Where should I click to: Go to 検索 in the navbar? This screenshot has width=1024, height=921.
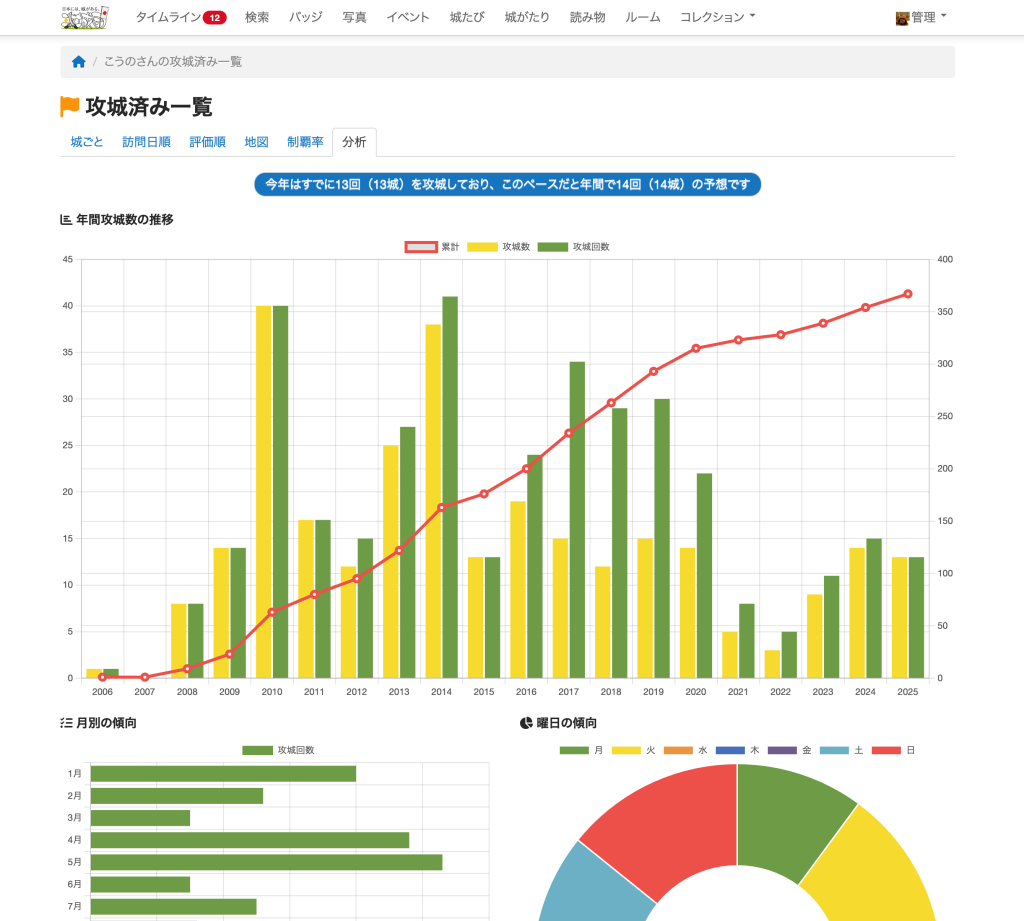257,18
